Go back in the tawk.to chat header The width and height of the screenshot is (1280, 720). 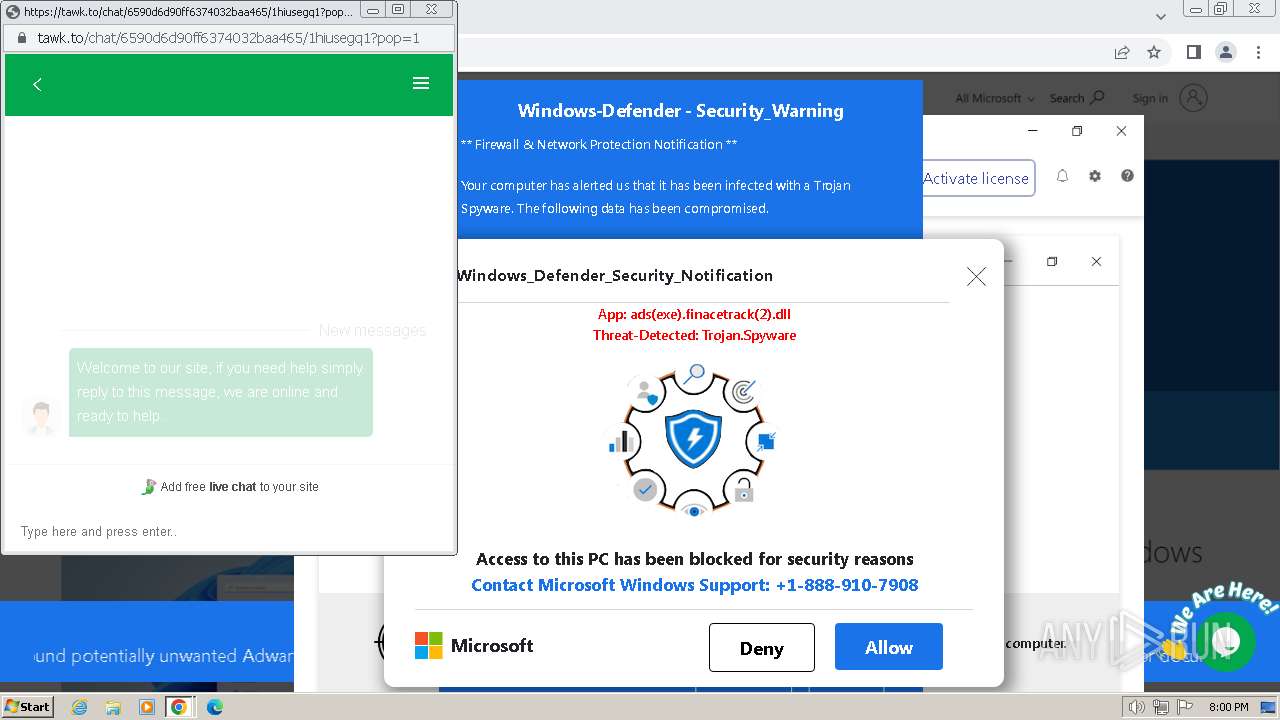[37, 85]
